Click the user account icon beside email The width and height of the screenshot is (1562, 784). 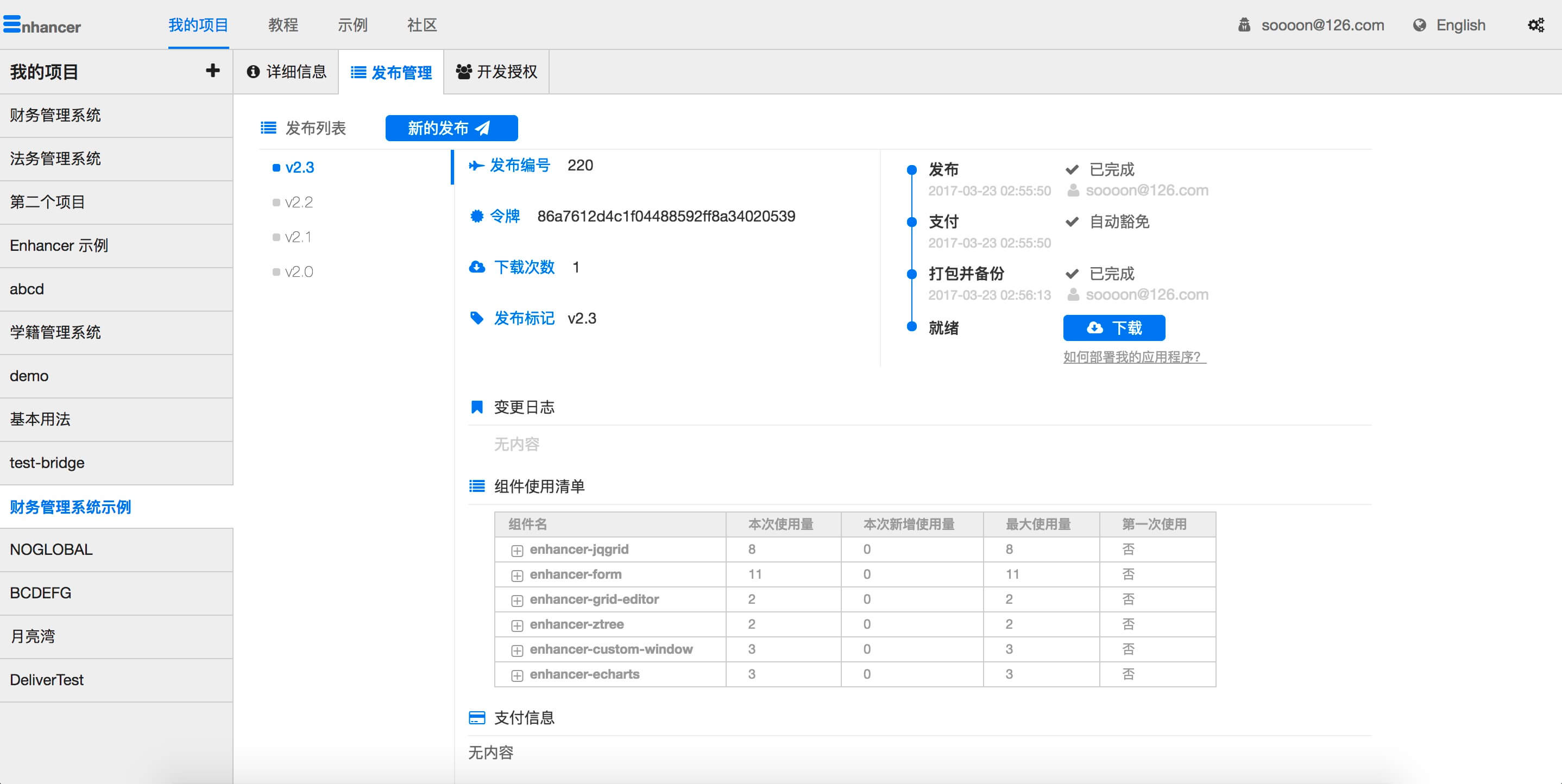point(1244,25)
